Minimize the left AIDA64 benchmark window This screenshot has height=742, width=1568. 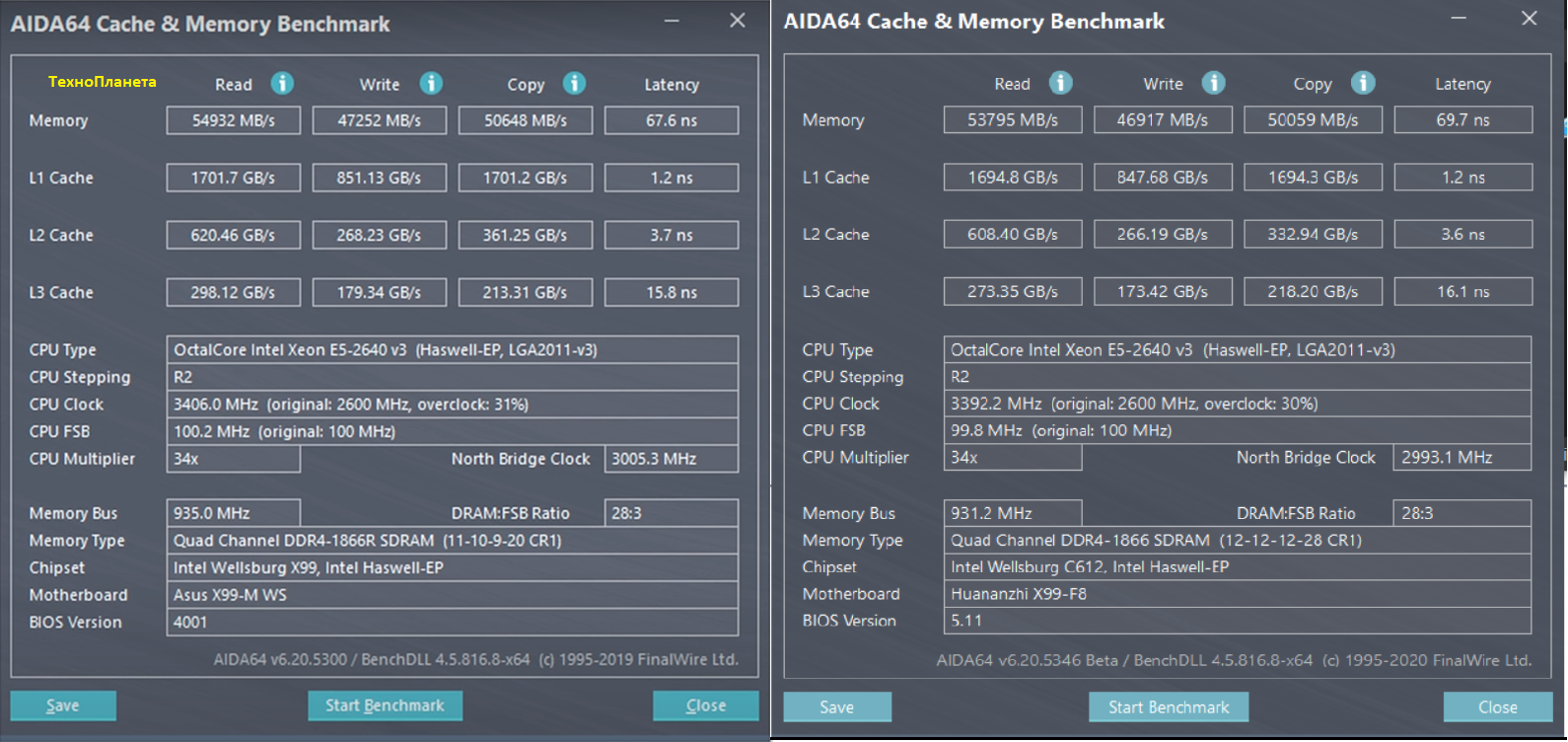click(x=672, y=21)
